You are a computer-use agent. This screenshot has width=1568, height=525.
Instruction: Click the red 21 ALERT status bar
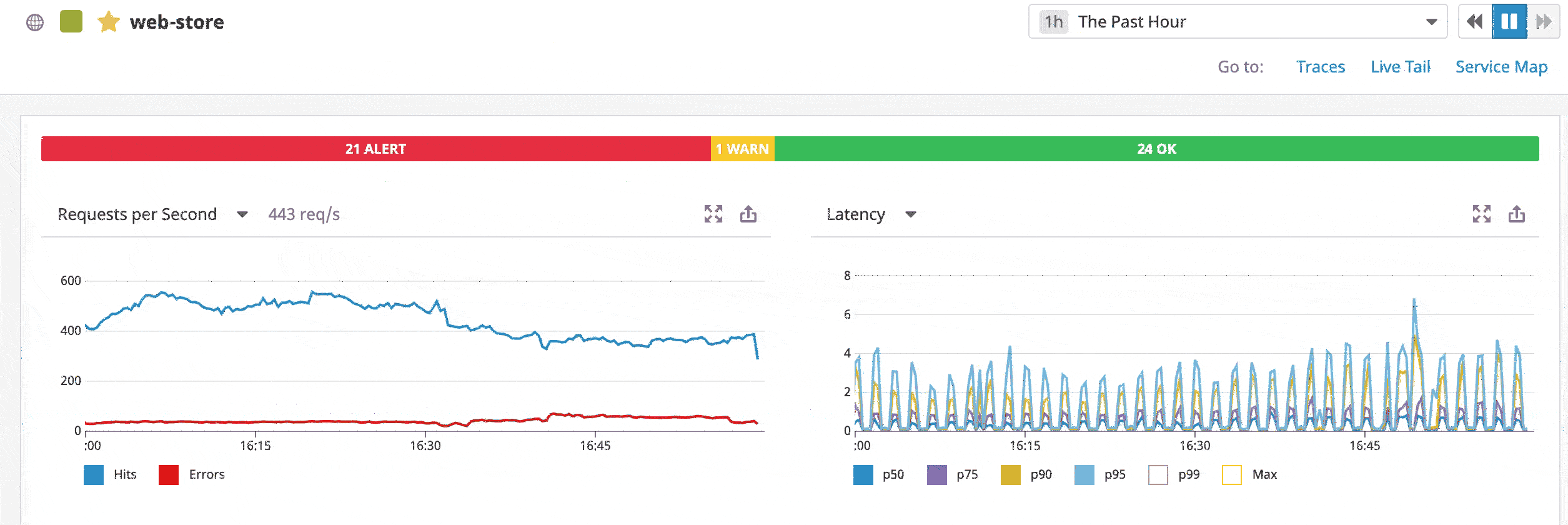point(375,149)
